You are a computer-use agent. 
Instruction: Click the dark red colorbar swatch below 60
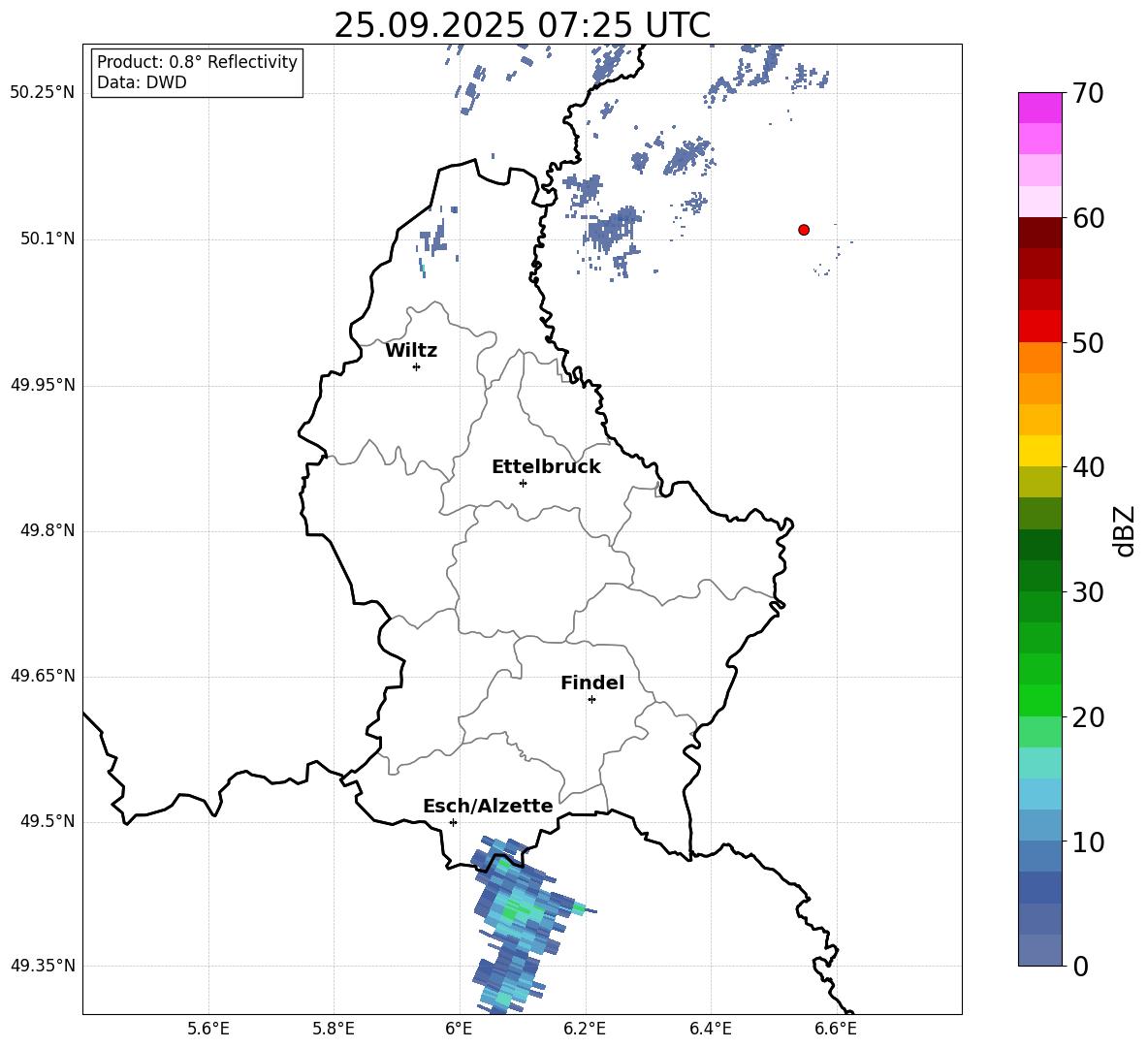pyautogui.click(x=1040, y=233)
